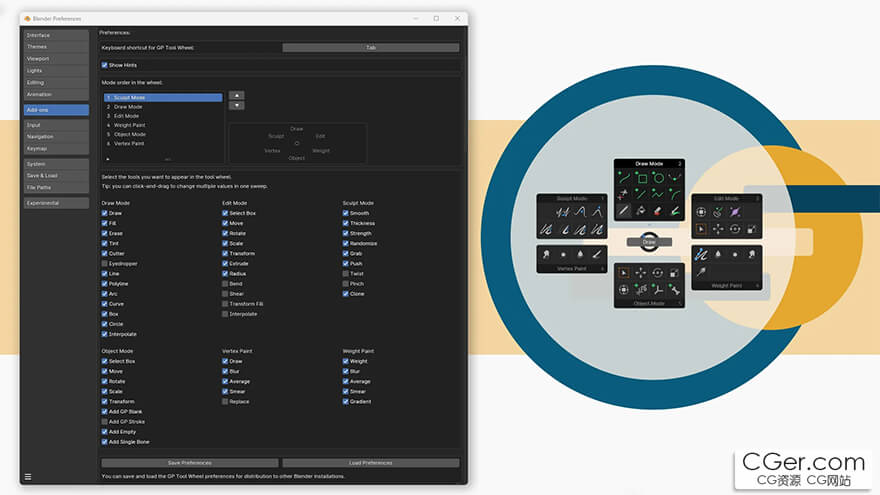This screenshot has height=495, width=880.
Task: Move selected mode up with the up arrow
Action: tap(237, 95)
